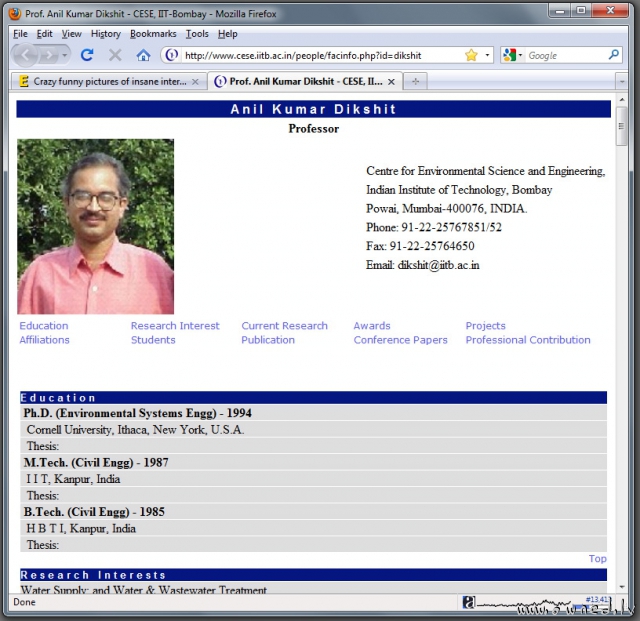Click the Phone: 91-22-25767851/52 text

pyautogui.click(x=434, y=227)
